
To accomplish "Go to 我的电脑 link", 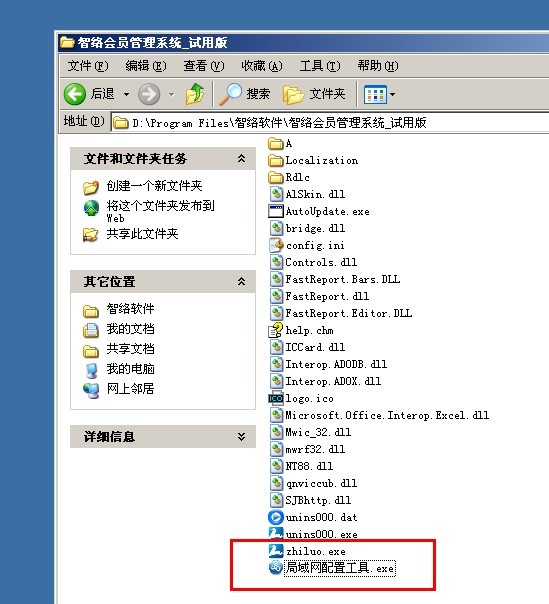I will [130, 369].
